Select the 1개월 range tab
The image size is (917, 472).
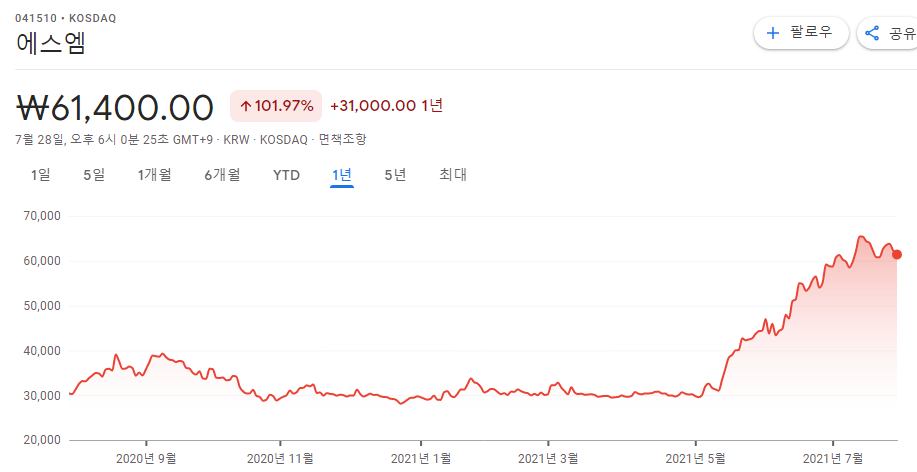pyautogui.click(x=154, y=175)
